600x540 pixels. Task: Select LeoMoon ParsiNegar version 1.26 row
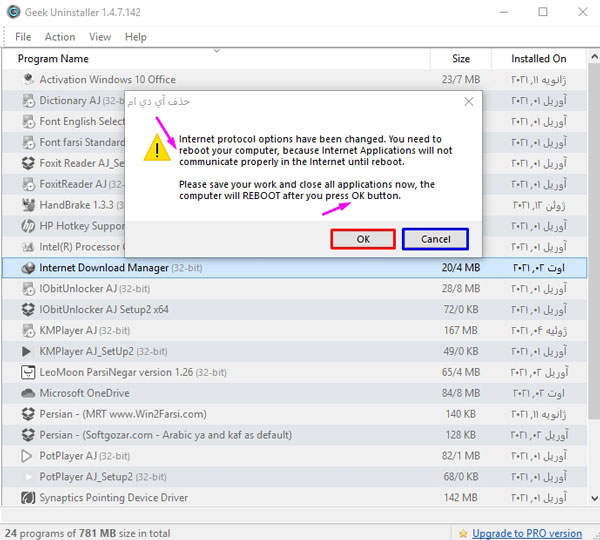click(295, 372)
